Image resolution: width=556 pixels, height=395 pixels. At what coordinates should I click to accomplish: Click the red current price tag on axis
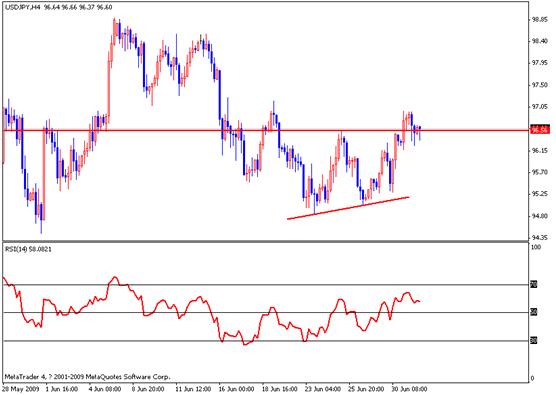(540, 130)
